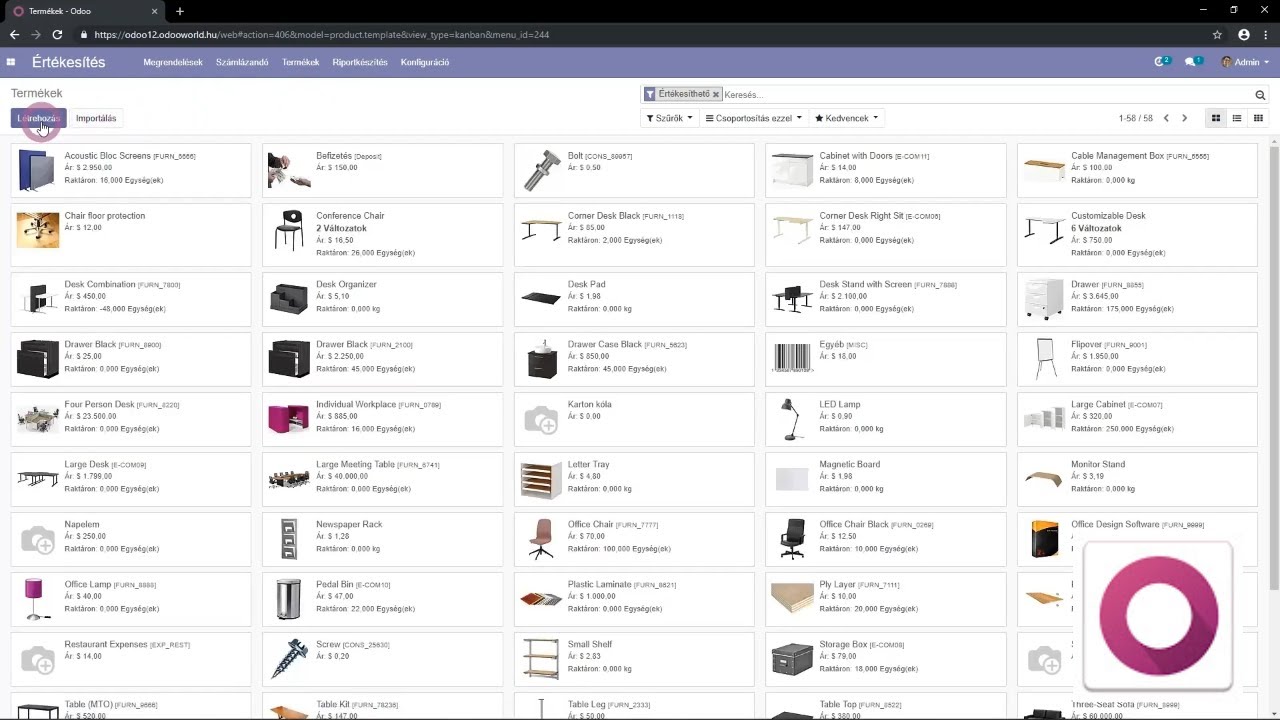The width and height of the screenshot is (1280, 720).
Task: Reload the browser page
Action: [57, 34]
